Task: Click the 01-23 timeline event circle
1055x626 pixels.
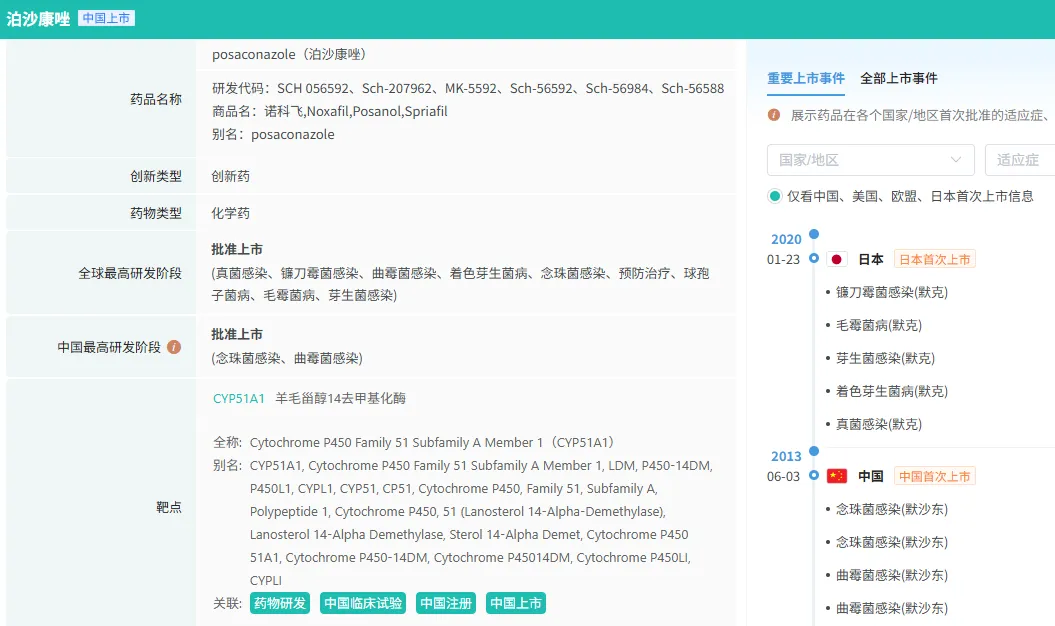Action: coord(814,259)
